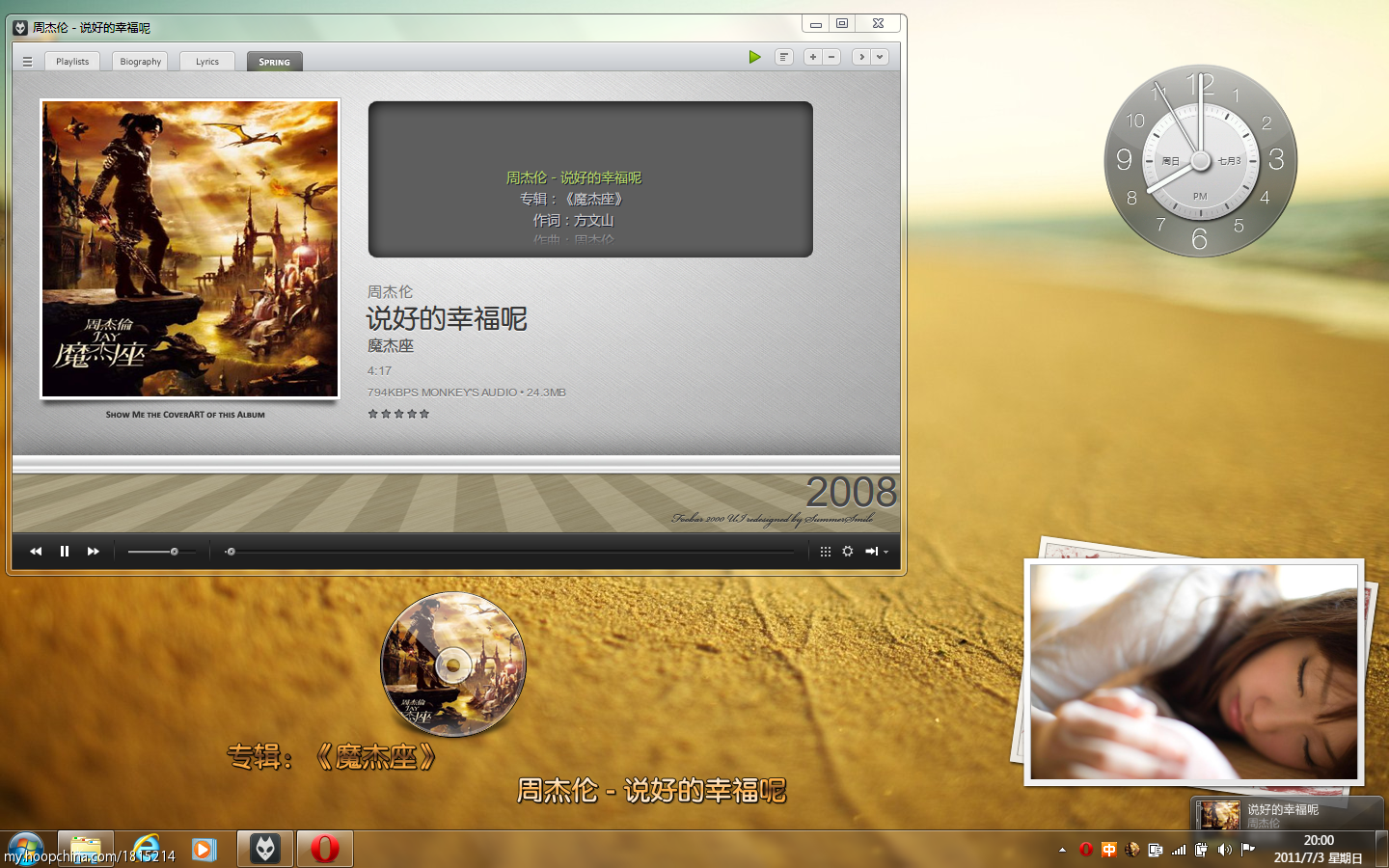The width and height of the screenshot is (1389, 868).
Task: Click the desktop CD disc widget
Action: point(453,665)
